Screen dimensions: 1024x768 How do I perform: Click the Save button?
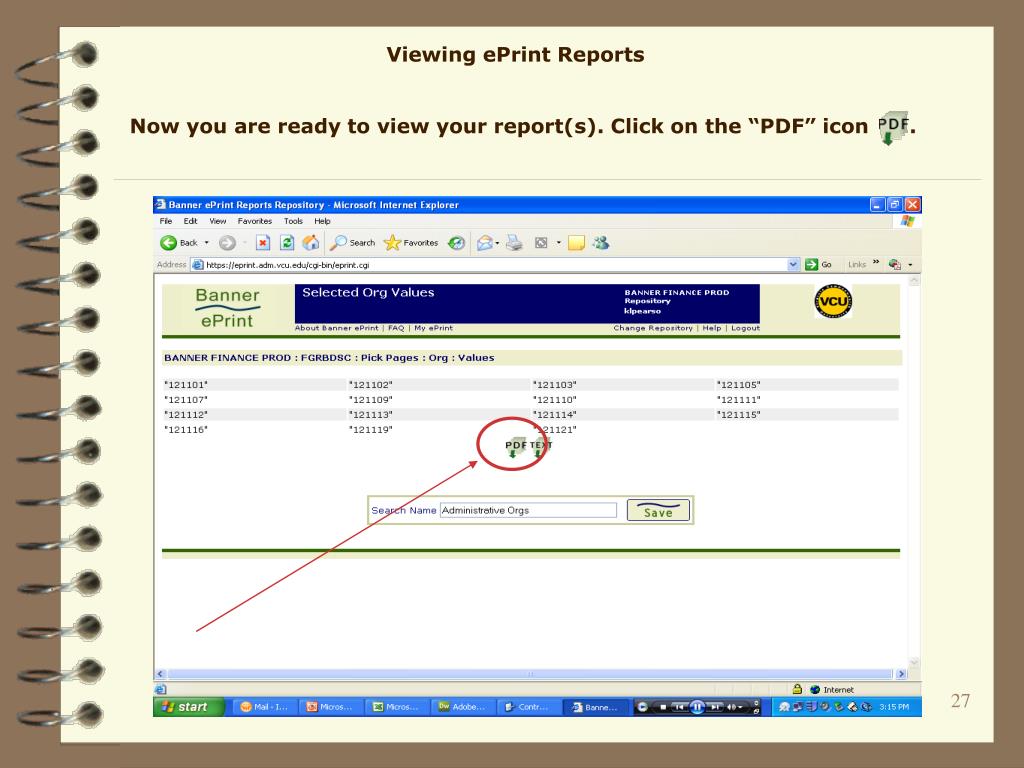(x=658, y=510)
